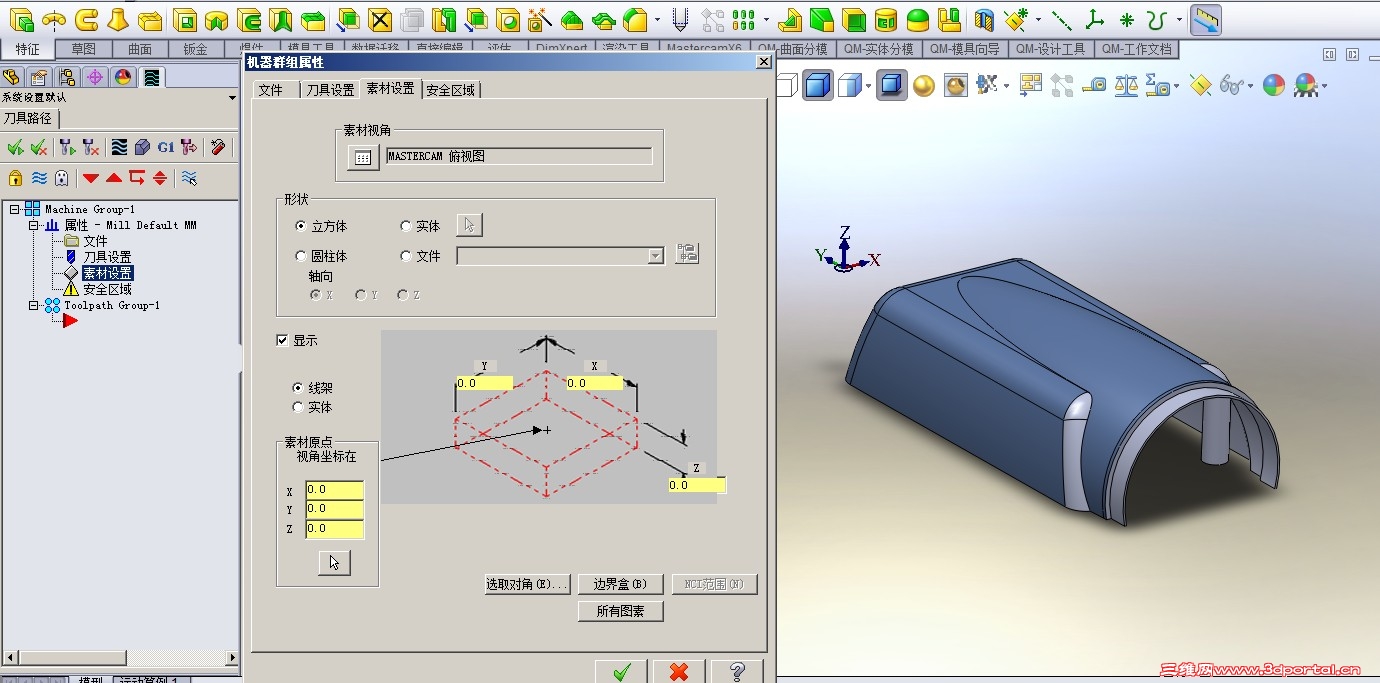Image resolution: width=1380 pixels, height=683 pixels.
Task: Click the X-marked delete body icon
Action: pos(380,18)
